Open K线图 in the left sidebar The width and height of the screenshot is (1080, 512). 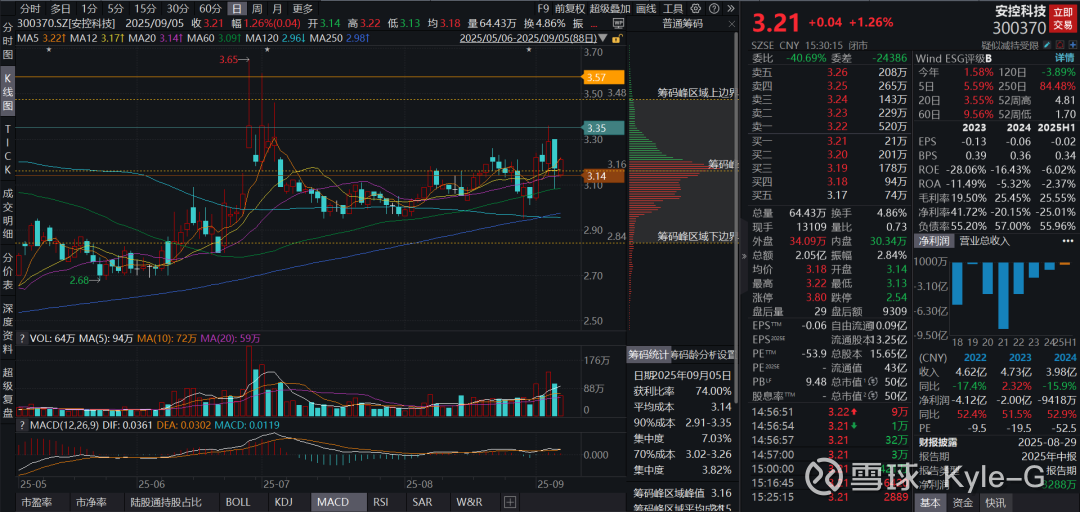point(8,90)
